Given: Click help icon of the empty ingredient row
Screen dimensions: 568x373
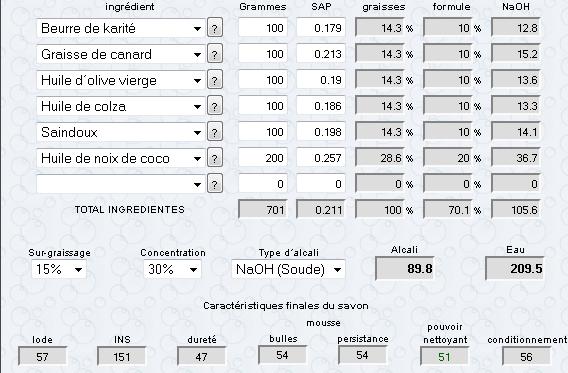Looking at the screenshot, I should tap(215, 184).
